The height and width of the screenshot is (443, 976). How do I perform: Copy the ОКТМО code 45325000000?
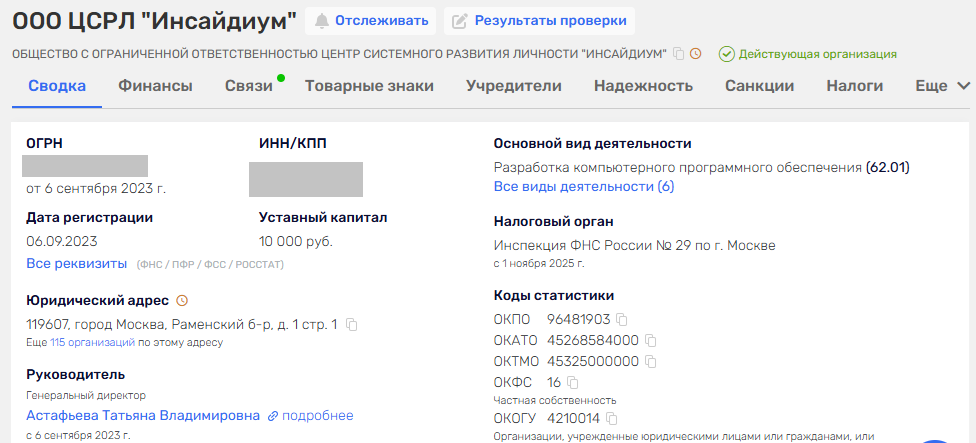(650, 361)
